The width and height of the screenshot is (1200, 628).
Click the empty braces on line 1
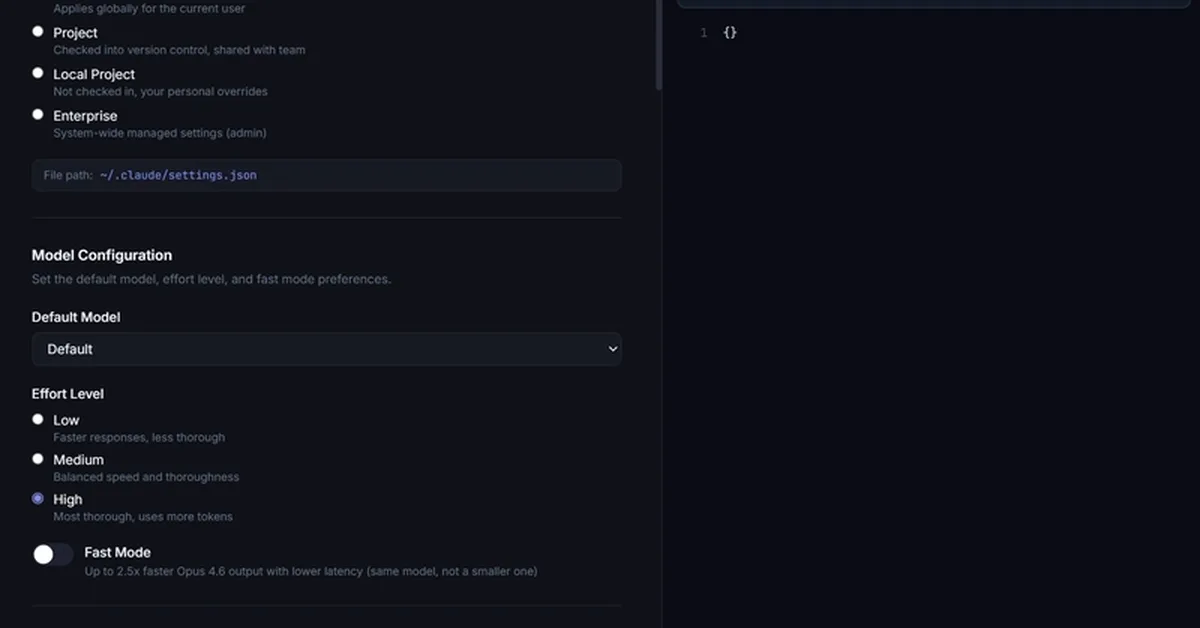click(730, 31)
